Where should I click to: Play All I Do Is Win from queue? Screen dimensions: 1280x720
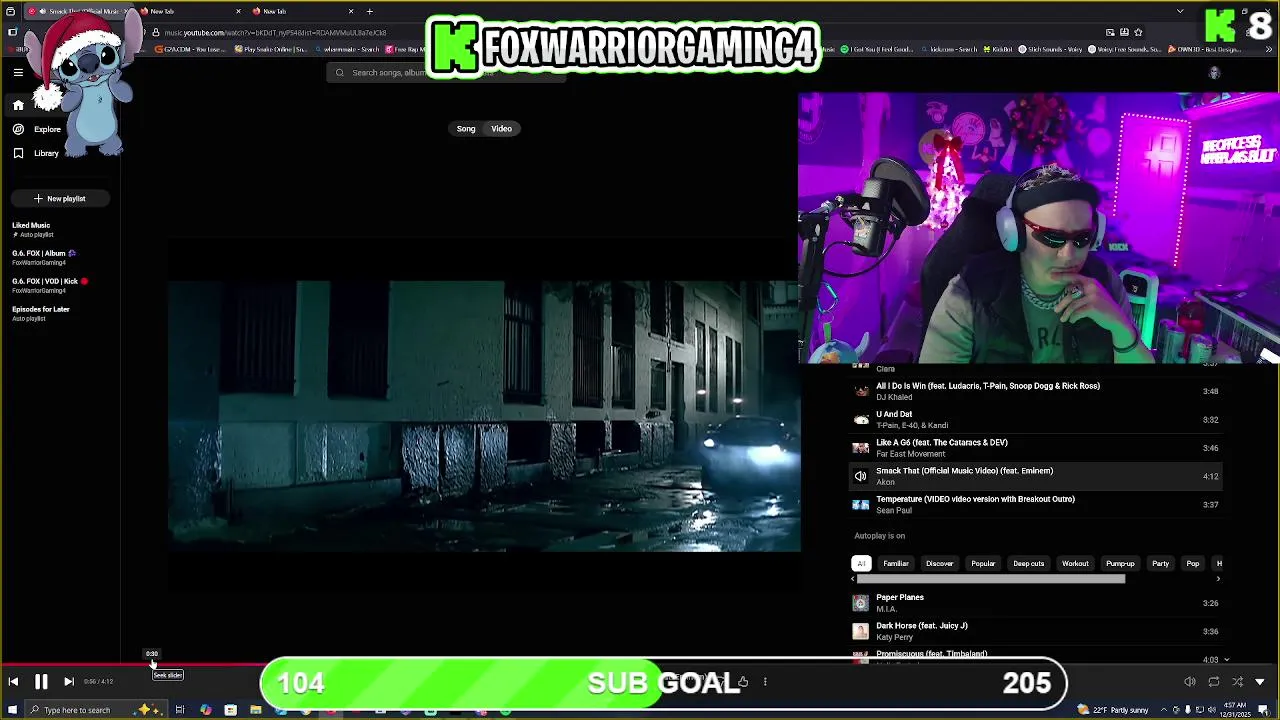[1037, 391]
